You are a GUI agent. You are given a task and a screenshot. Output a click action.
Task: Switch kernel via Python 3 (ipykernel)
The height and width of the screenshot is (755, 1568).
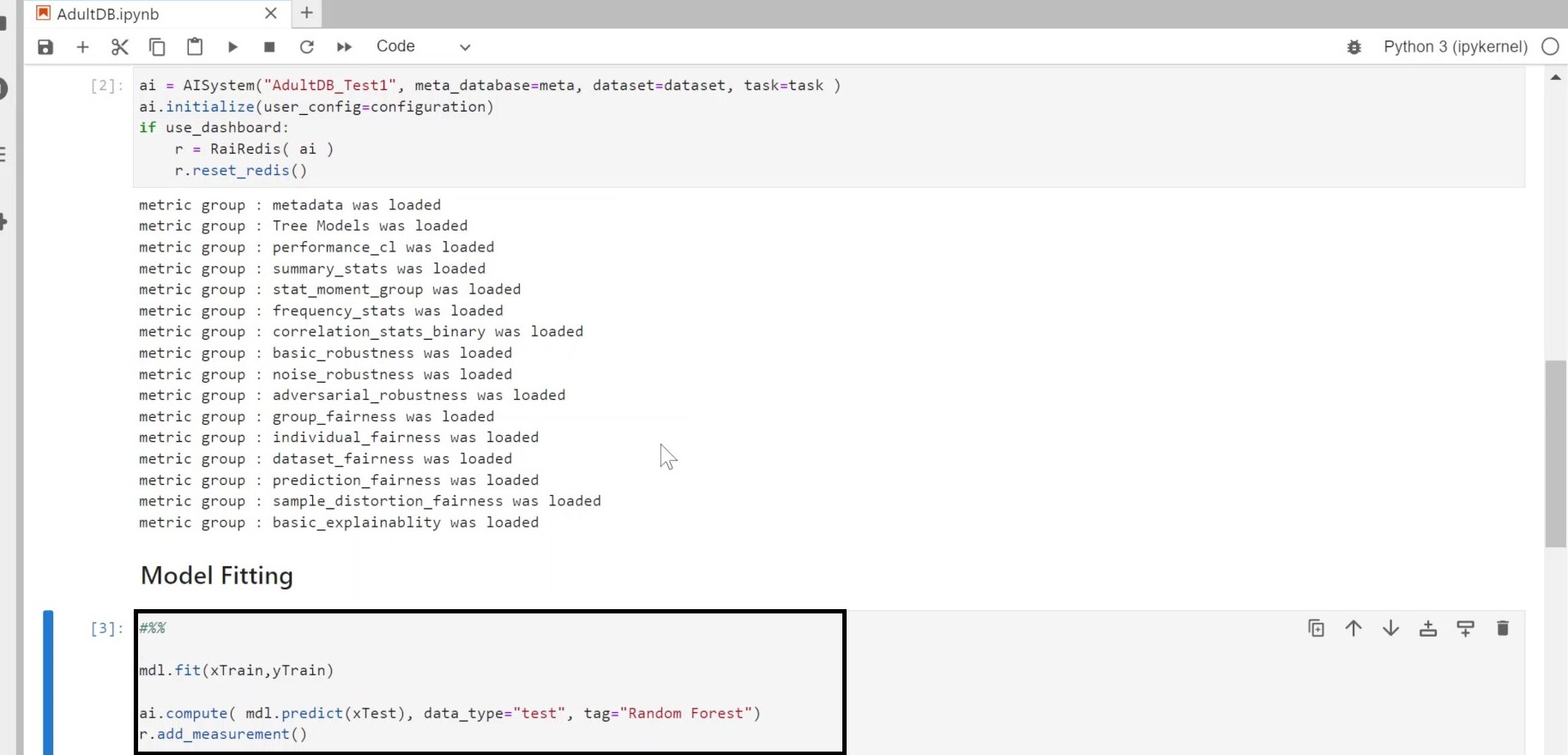coord(1456,47)
